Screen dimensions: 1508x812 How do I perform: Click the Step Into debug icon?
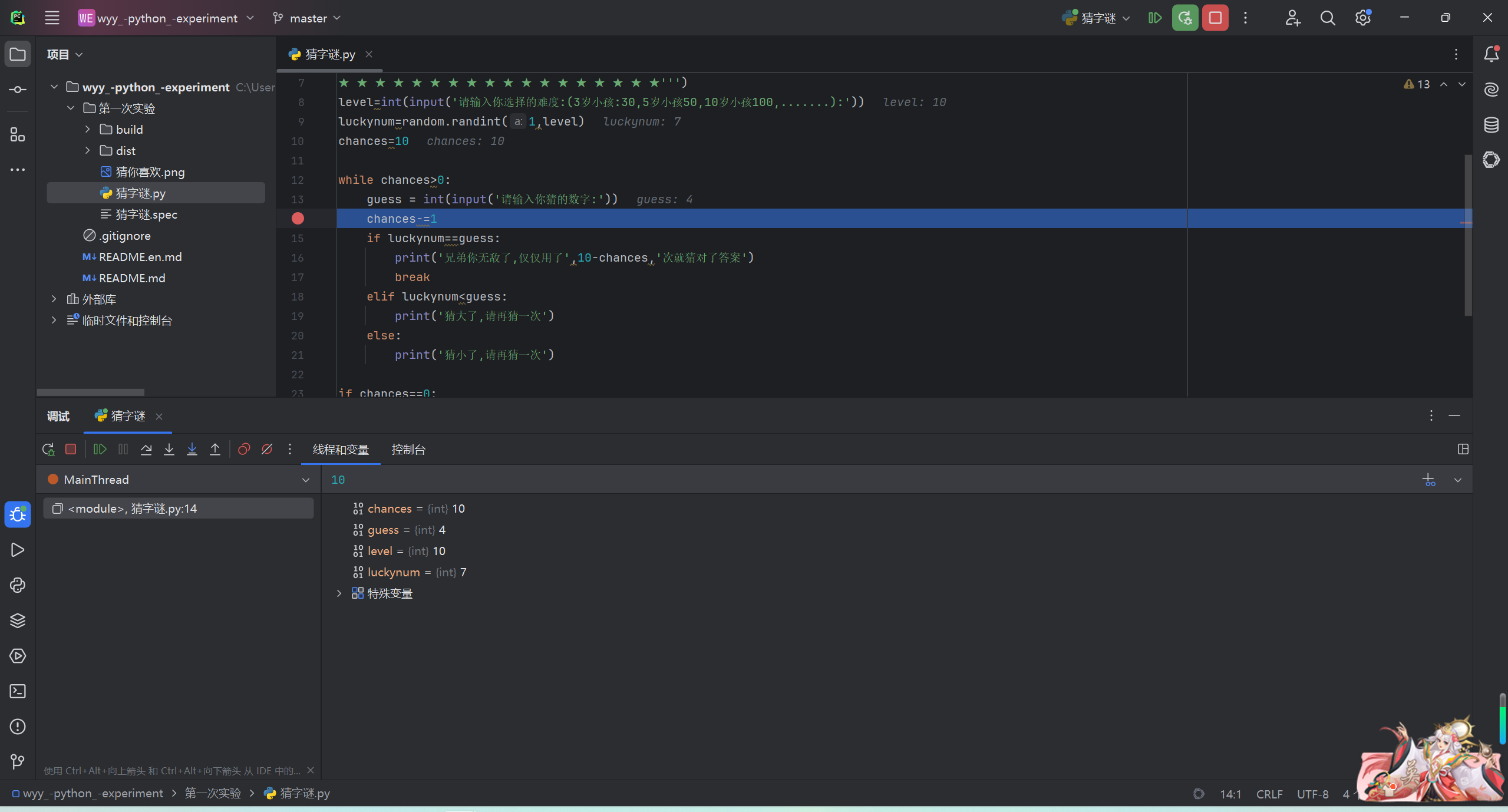[169, 450]
